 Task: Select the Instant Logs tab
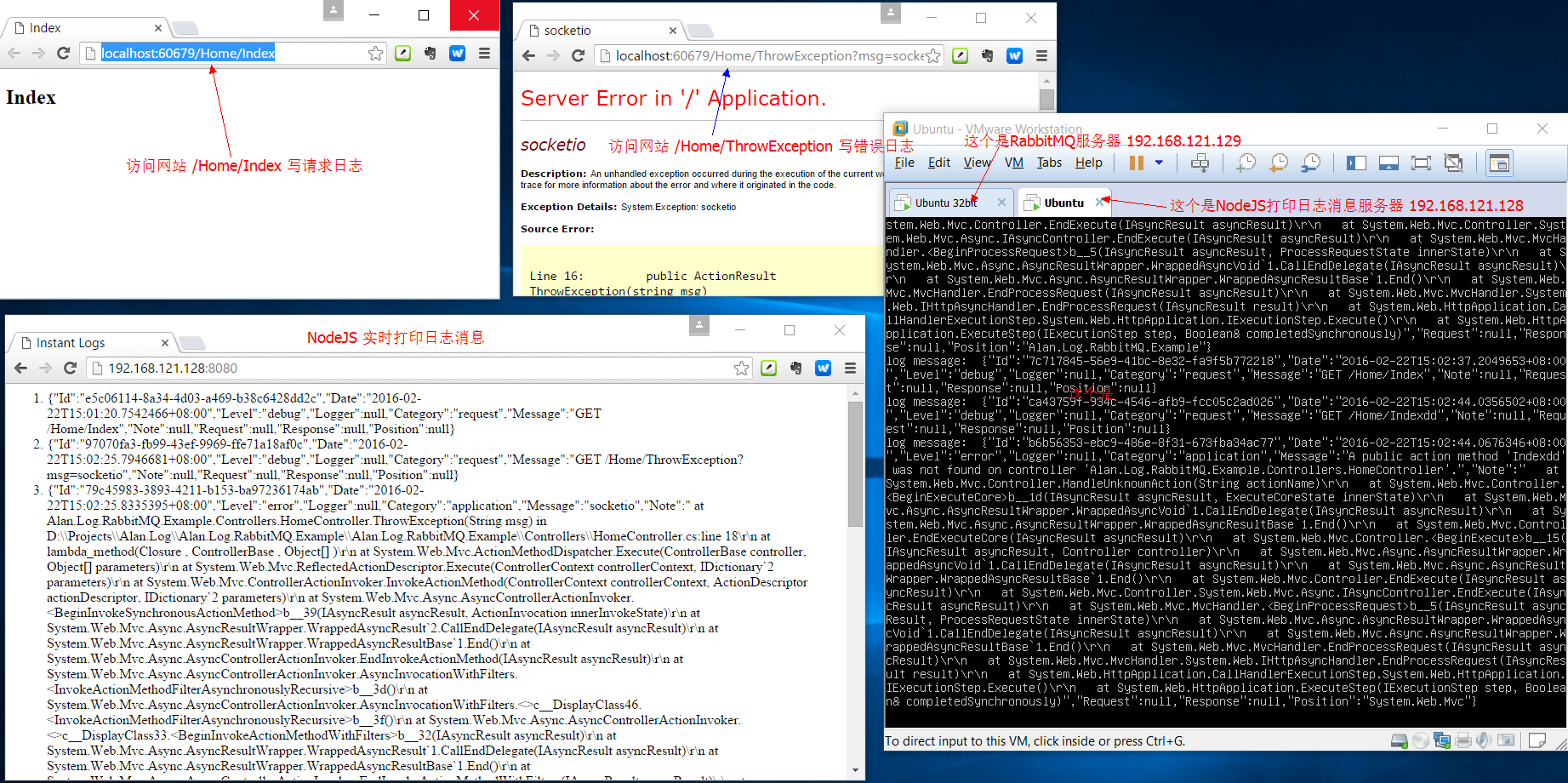(x=92, y=343)
